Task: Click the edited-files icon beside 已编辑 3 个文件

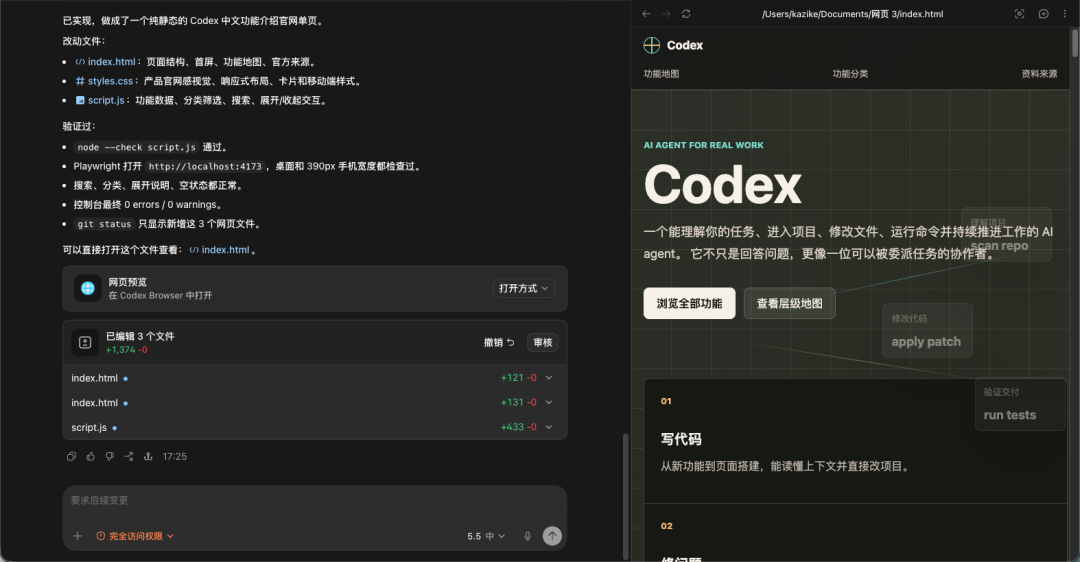Action: coord(85,342)
